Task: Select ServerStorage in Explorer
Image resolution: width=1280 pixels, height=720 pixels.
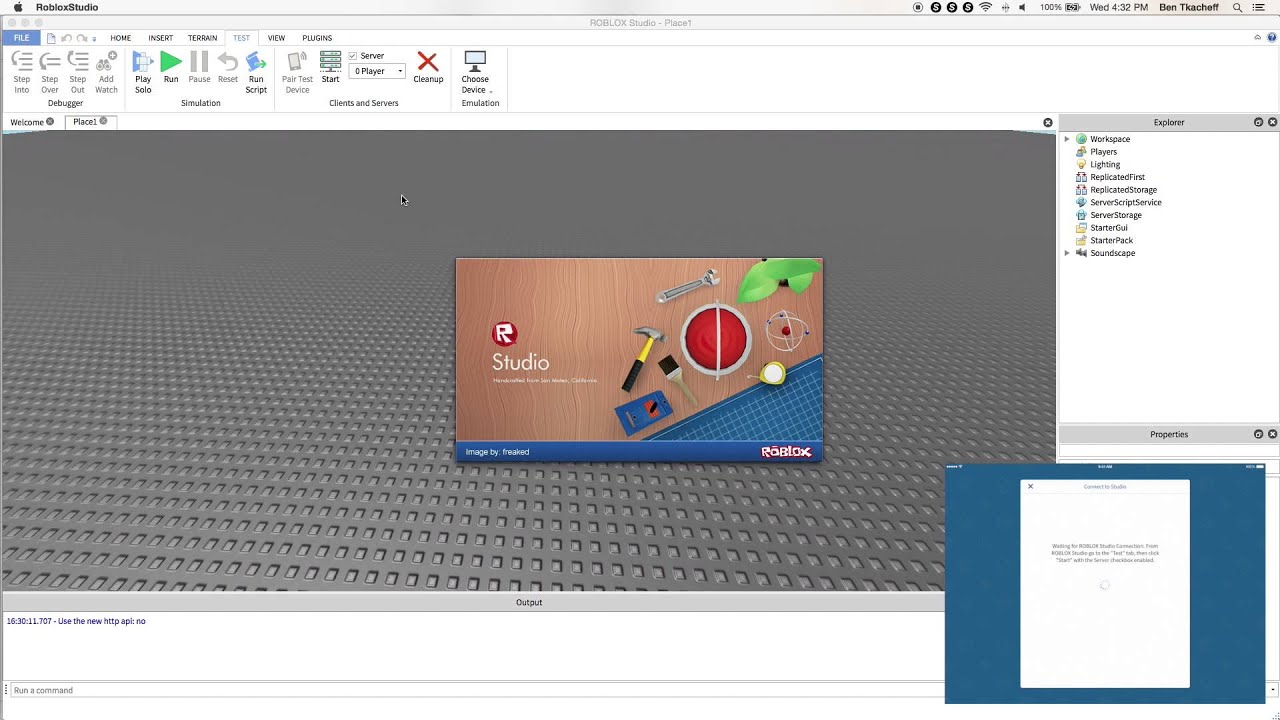Action: [1115, 215]
